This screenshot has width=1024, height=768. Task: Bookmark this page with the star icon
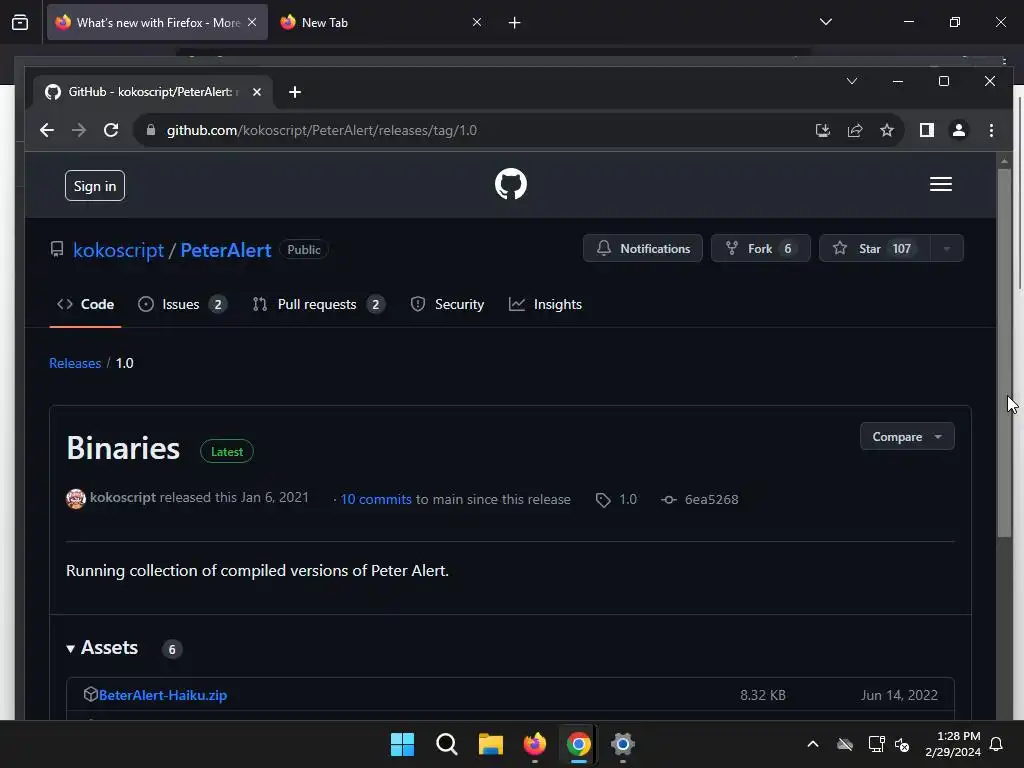[x=887, y=130]
